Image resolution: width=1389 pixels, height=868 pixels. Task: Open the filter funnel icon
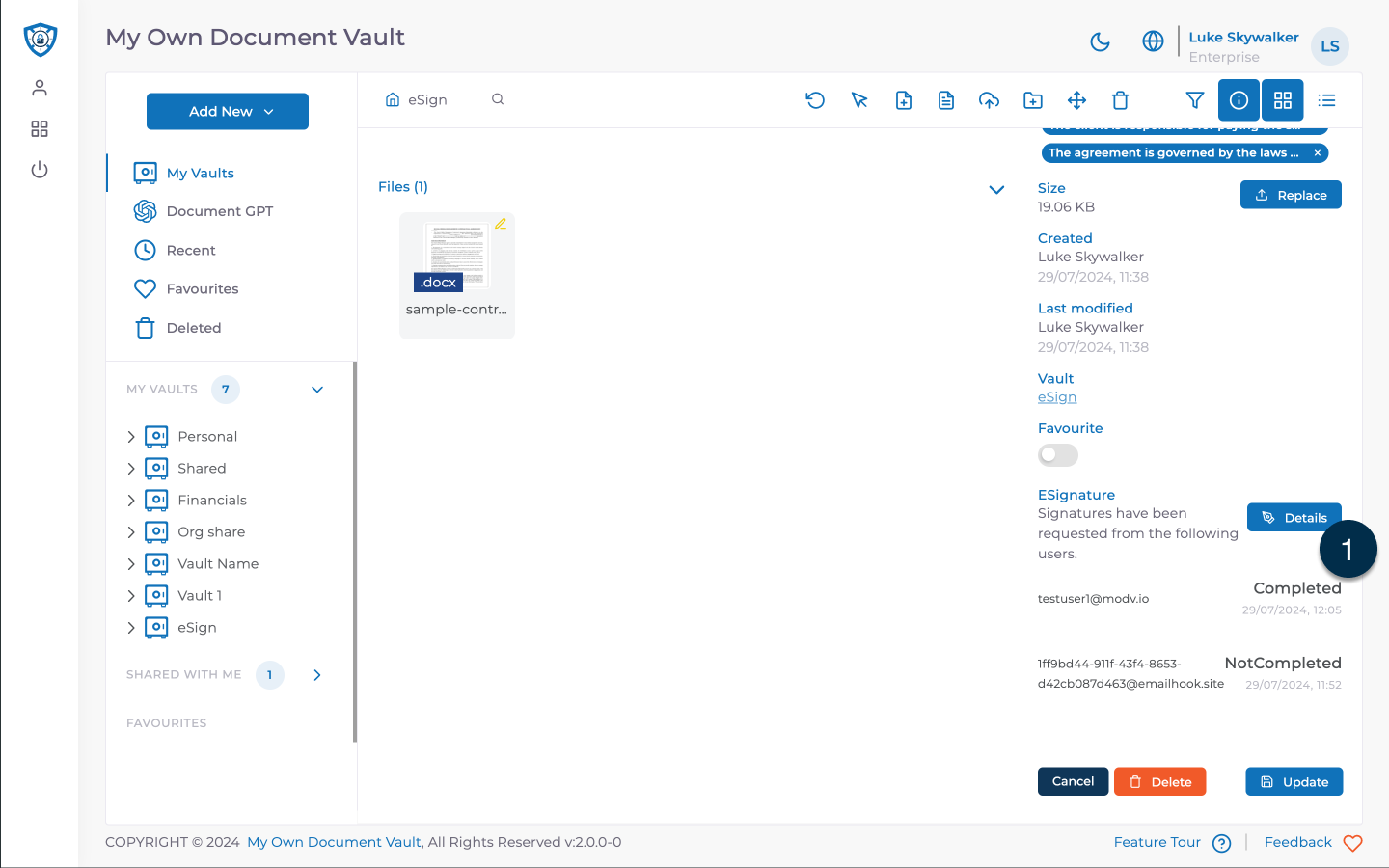[1195, 100]
